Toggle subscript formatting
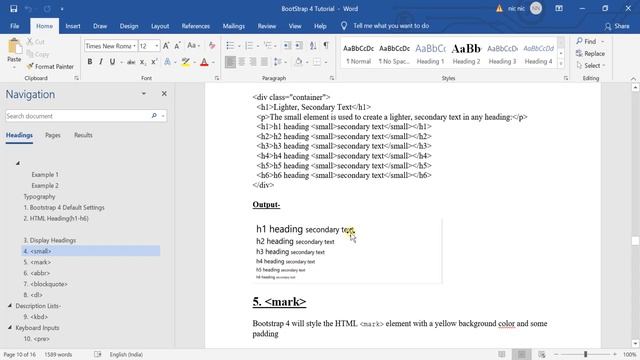Screen dimensions: 640x360 (x=143, y=62)
